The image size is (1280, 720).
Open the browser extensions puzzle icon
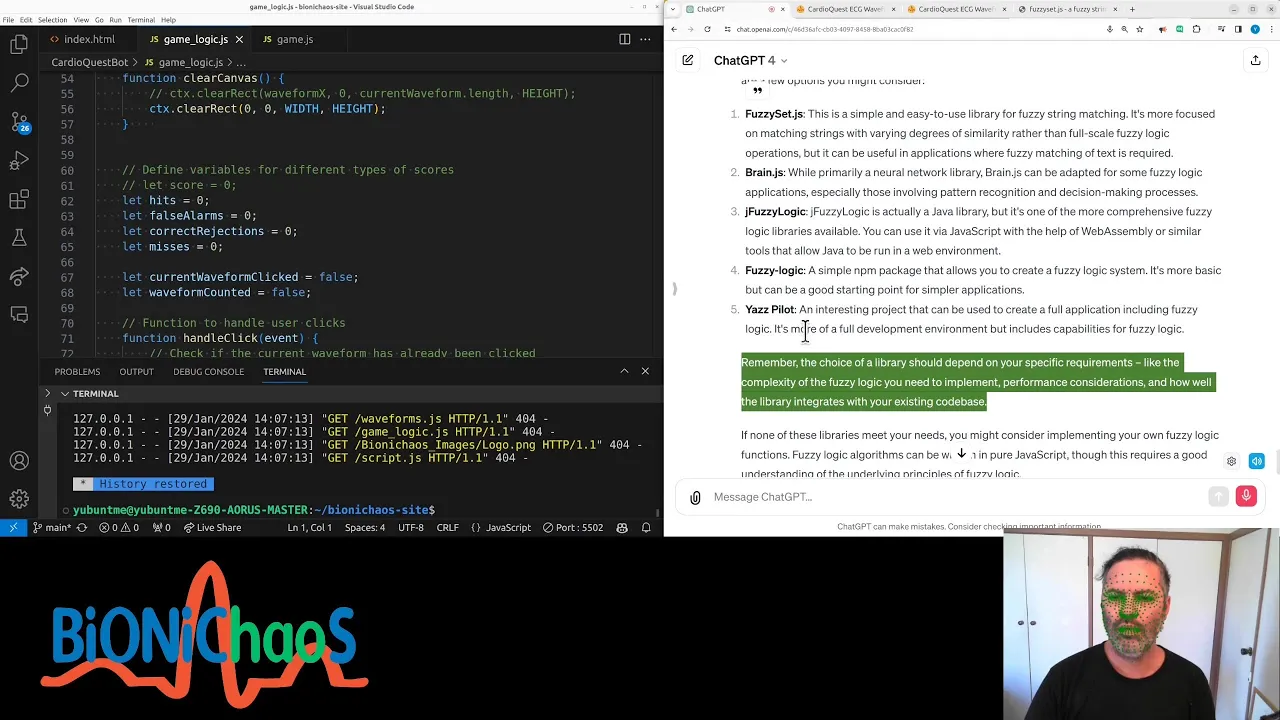click(x=1196, y=29)
